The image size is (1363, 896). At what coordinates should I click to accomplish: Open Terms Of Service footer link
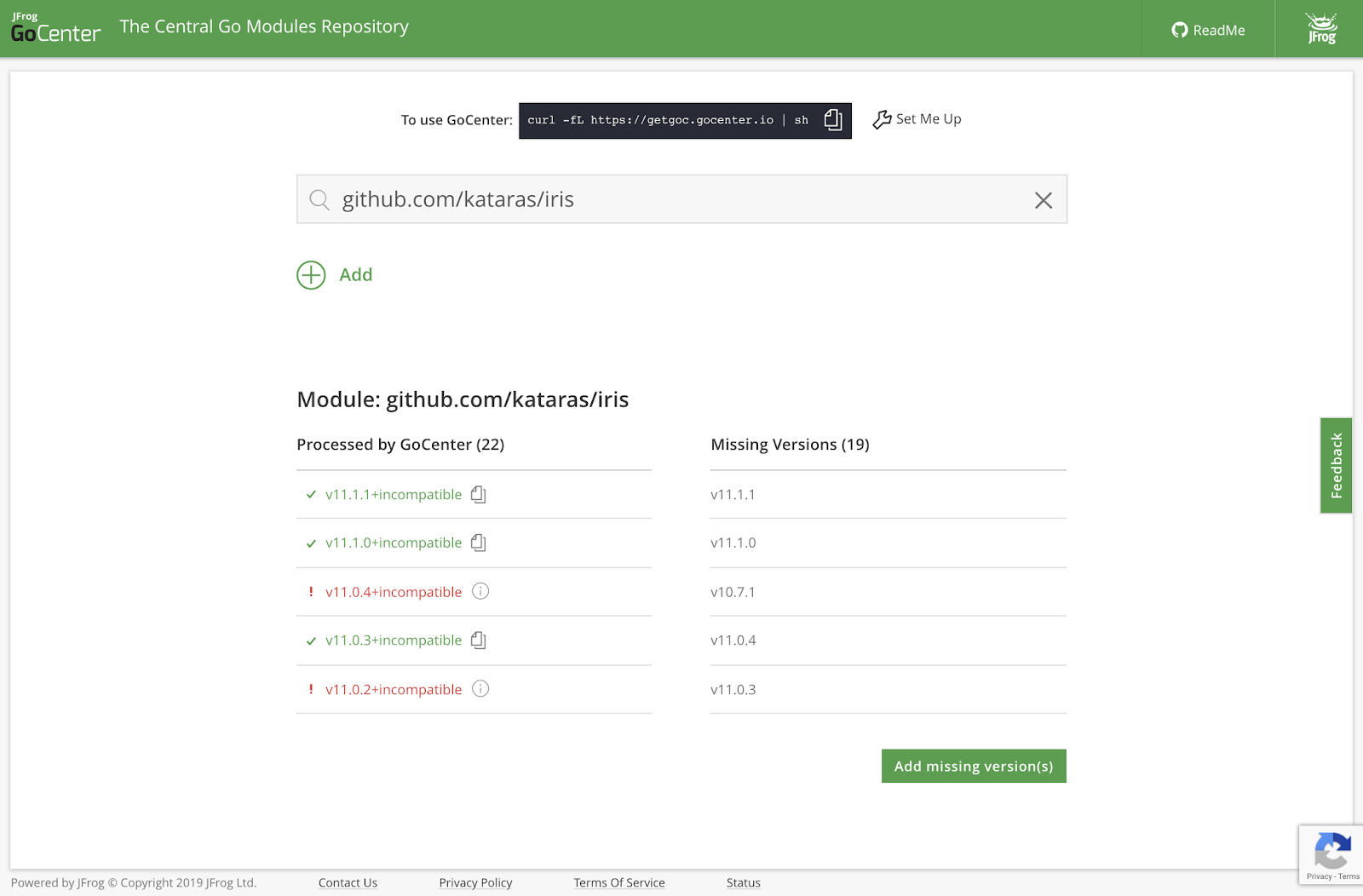point(618,882)
